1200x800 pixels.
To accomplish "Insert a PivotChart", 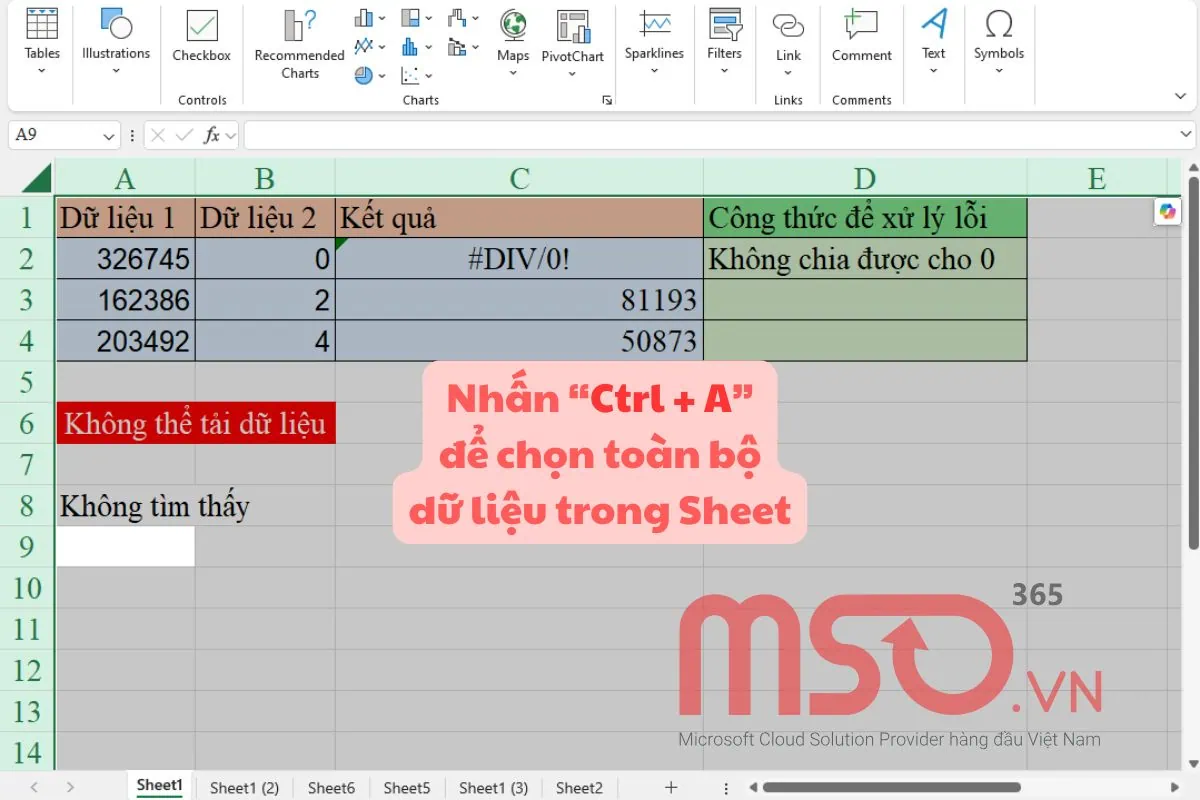I will click(572, 40).
